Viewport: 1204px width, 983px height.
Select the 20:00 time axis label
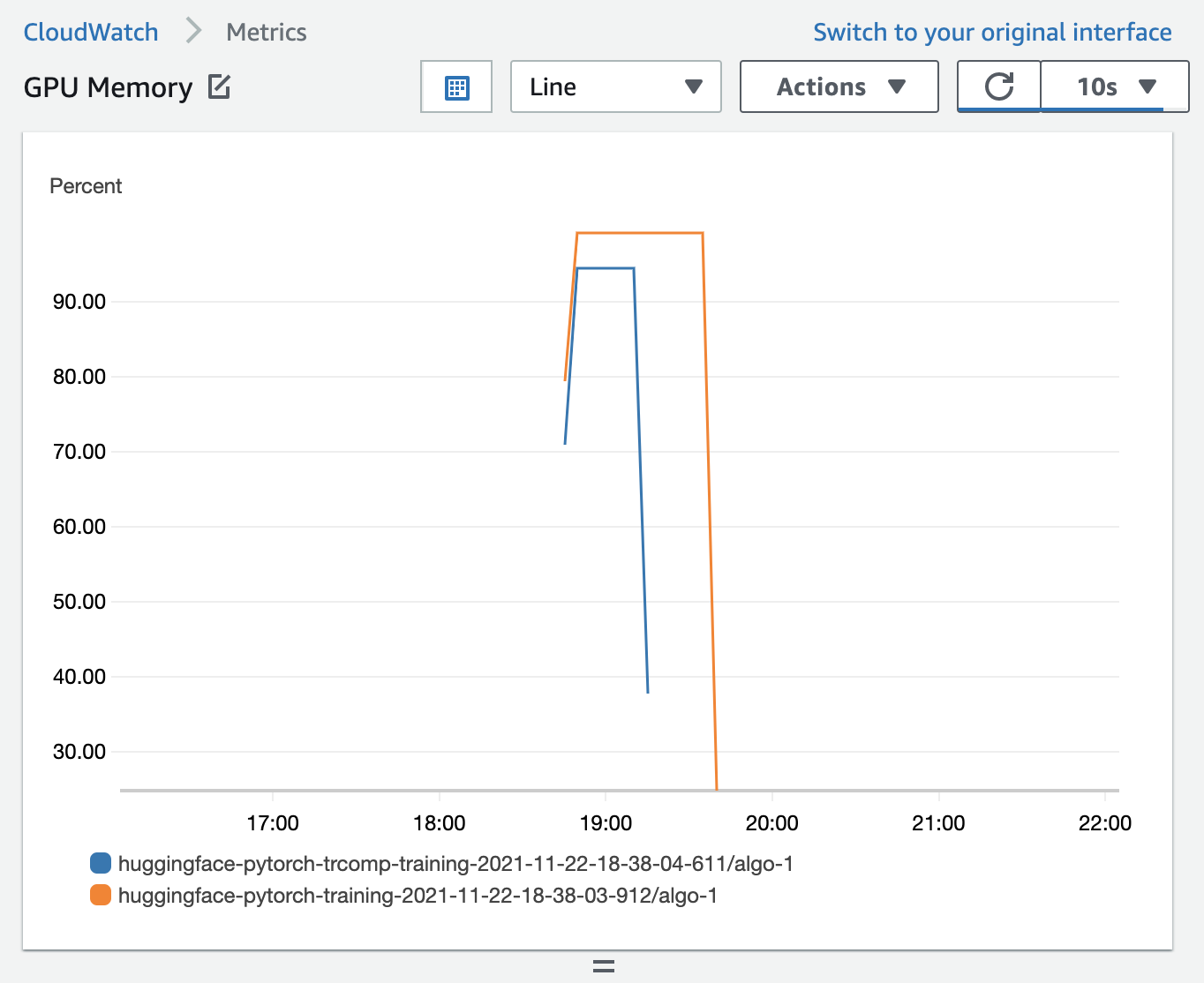771,822
